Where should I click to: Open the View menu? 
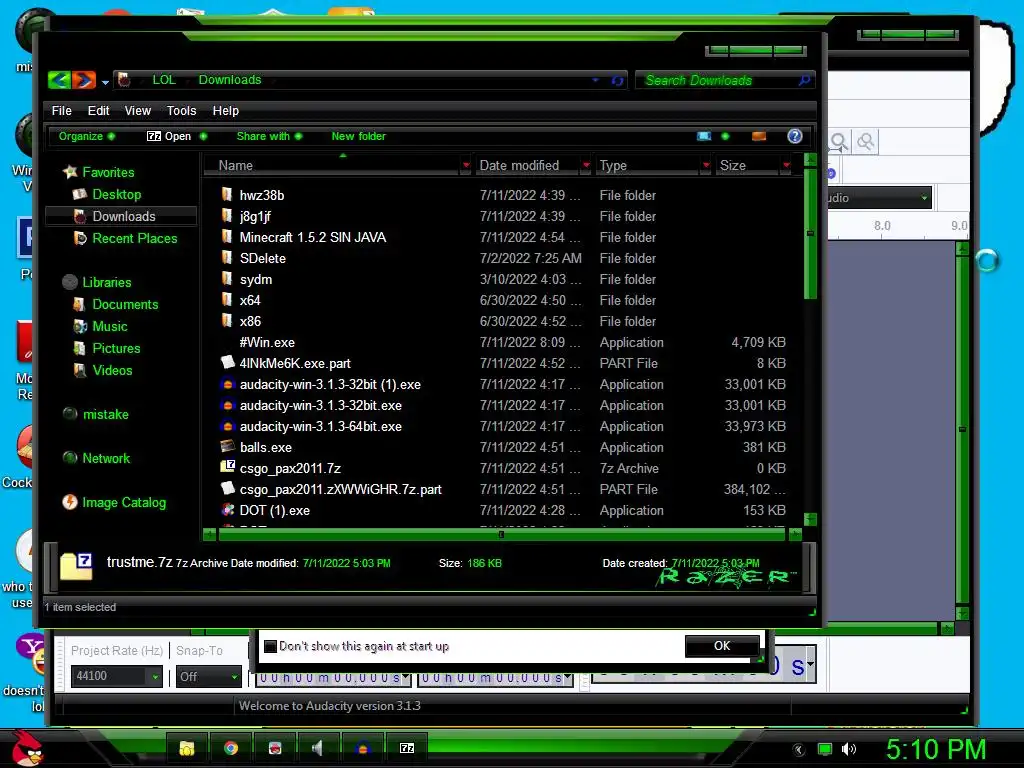tap(138, 111)
